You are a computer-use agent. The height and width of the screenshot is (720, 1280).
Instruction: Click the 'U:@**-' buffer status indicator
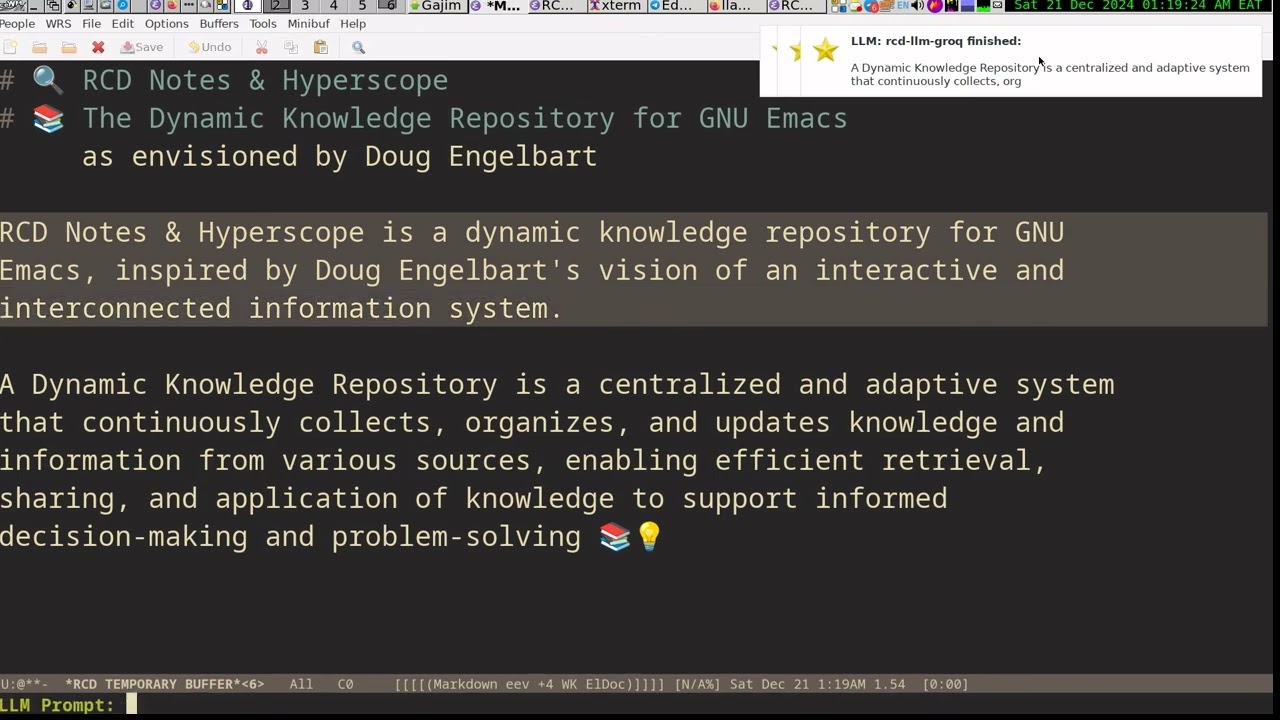(24, 684)
